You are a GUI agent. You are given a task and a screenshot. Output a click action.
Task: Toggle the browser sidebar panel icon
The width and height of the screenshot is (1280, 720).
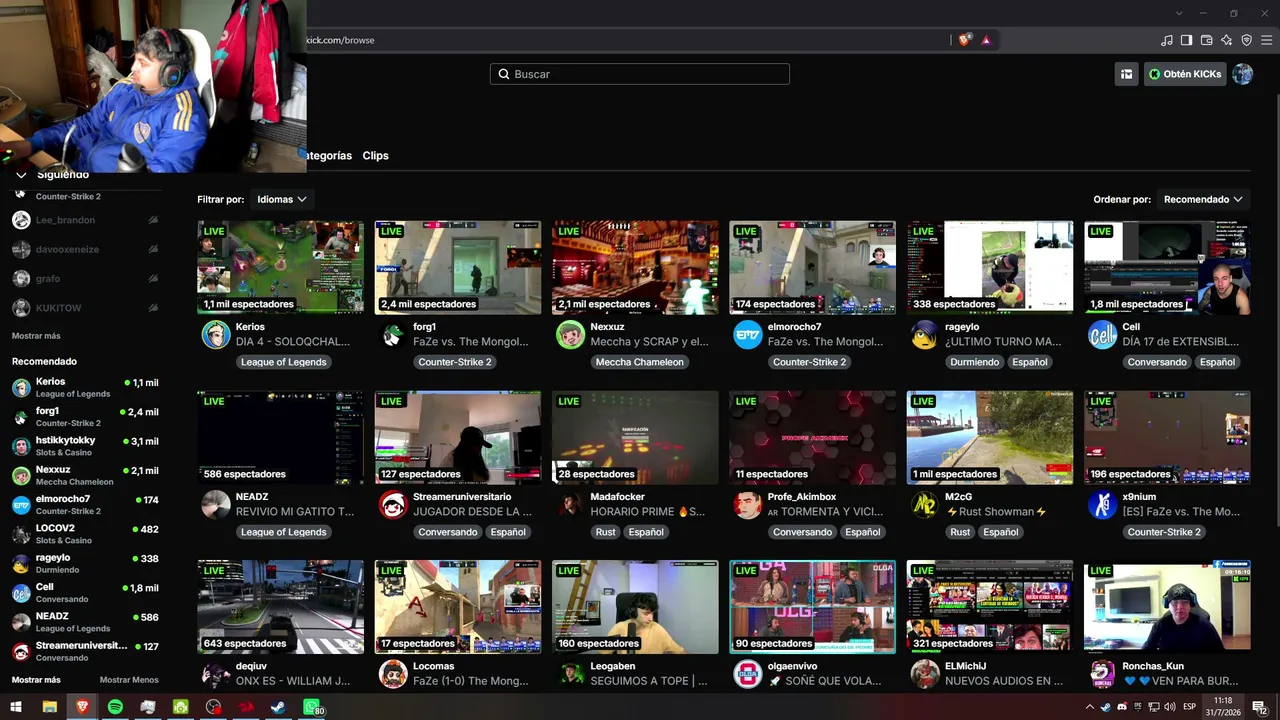(x=1186, y=40)
